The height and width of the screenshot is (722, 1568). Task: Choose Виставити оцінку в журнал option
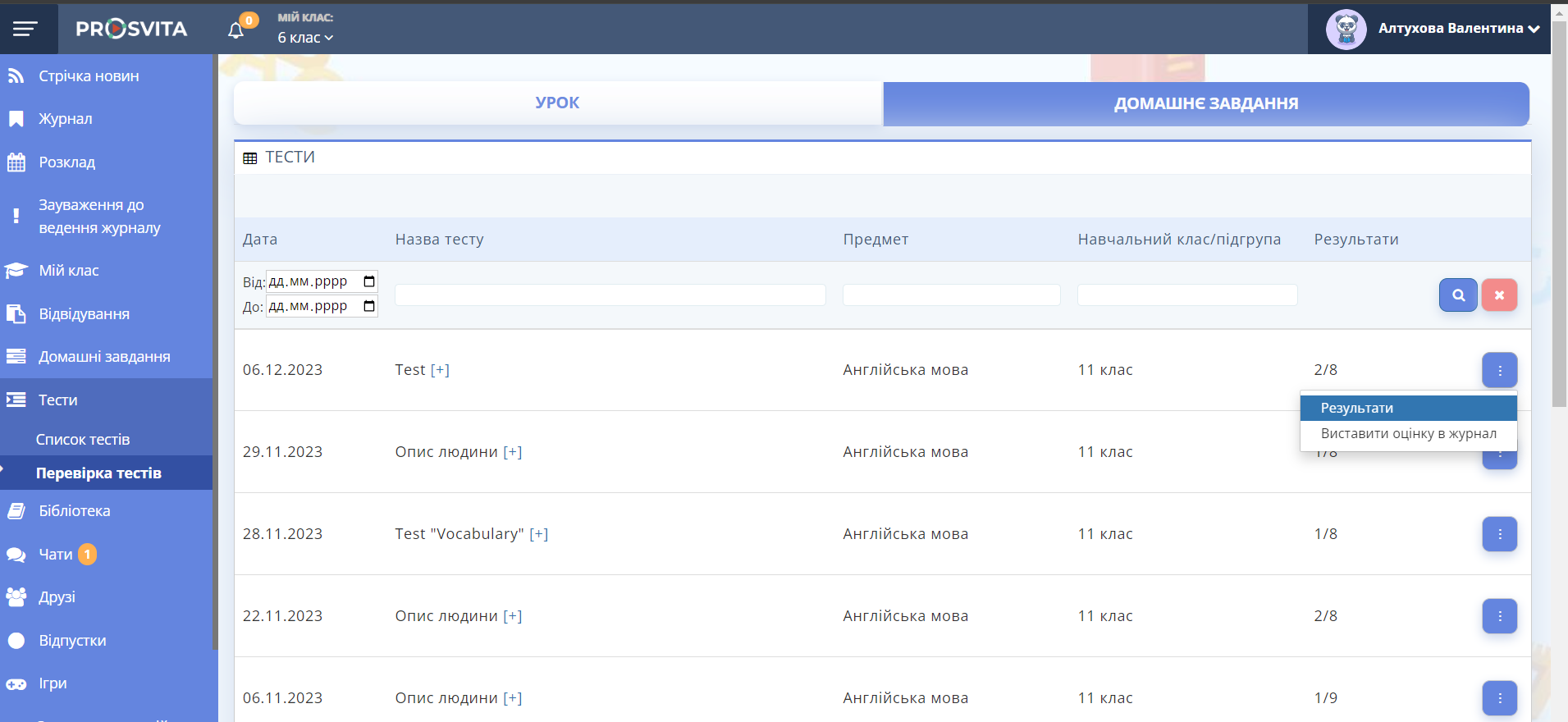(1407, 434)
